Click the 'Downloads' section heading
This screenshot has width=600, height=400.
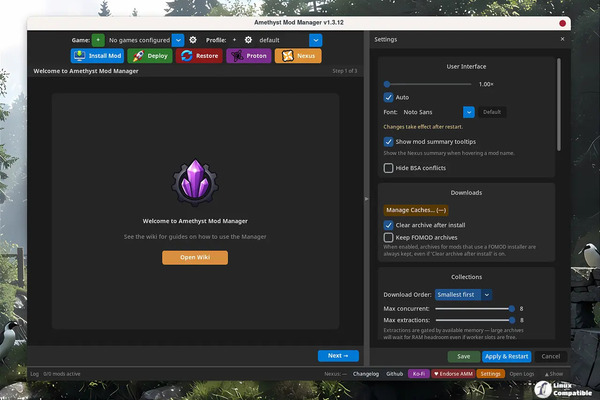click(x=466, y=193)
